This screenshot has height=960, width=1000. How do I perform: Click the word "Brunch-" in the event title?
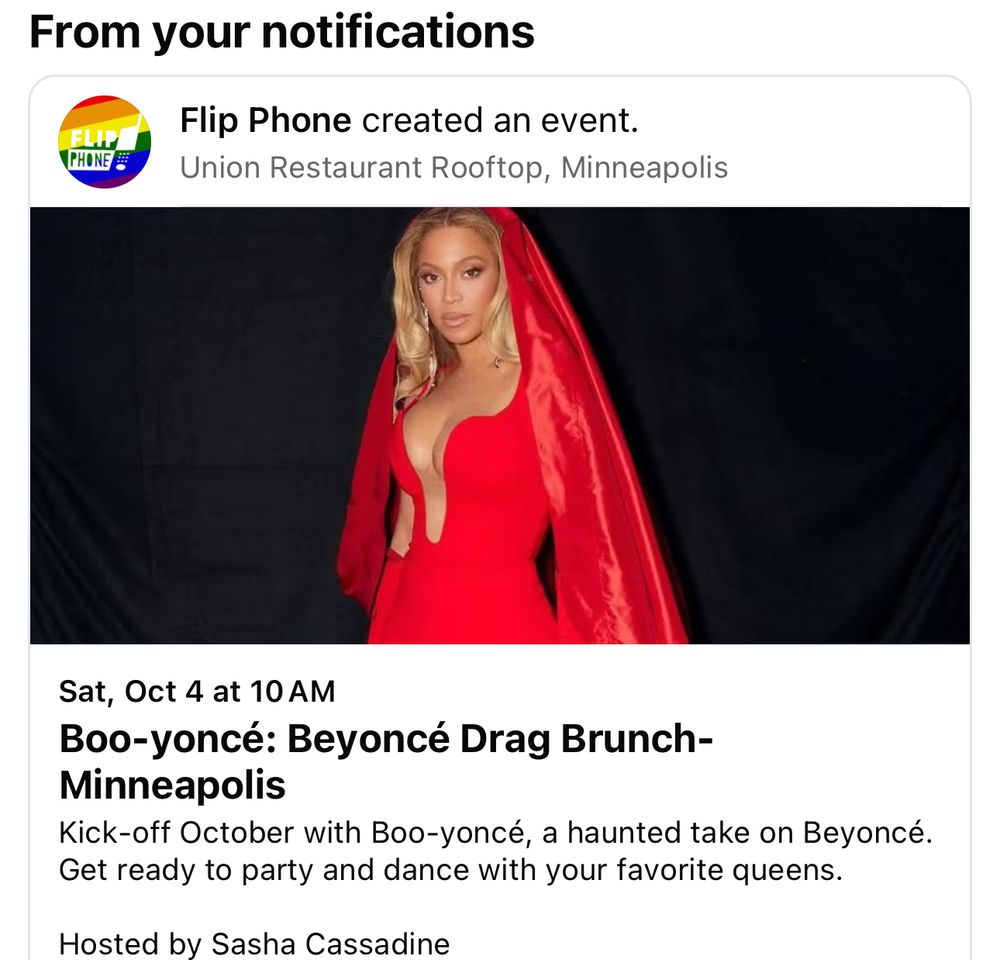[636, 739]
